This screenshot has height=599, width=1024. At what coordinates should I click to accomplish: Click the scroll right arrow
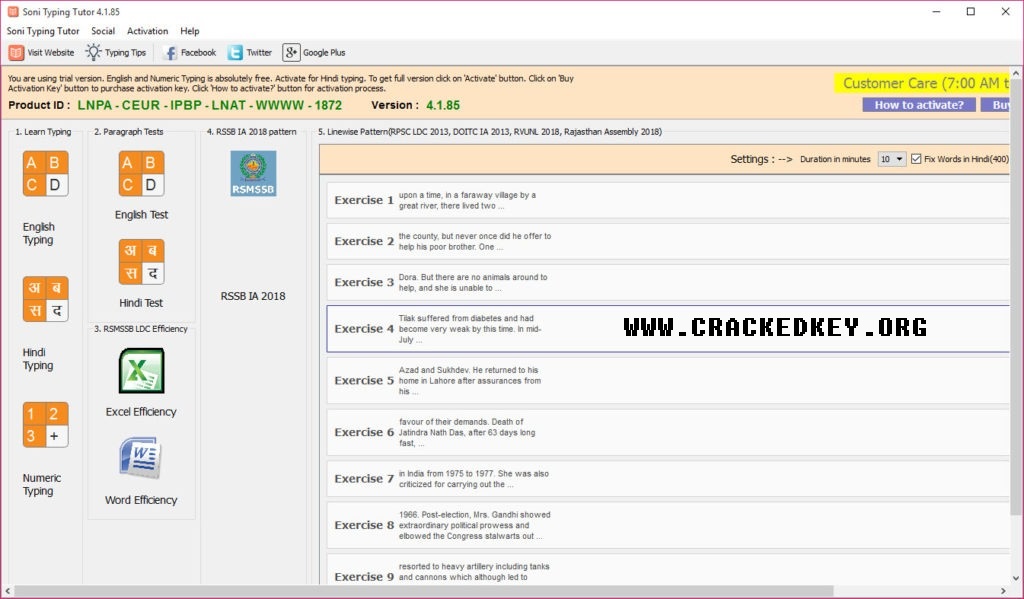coord(1004,591)
